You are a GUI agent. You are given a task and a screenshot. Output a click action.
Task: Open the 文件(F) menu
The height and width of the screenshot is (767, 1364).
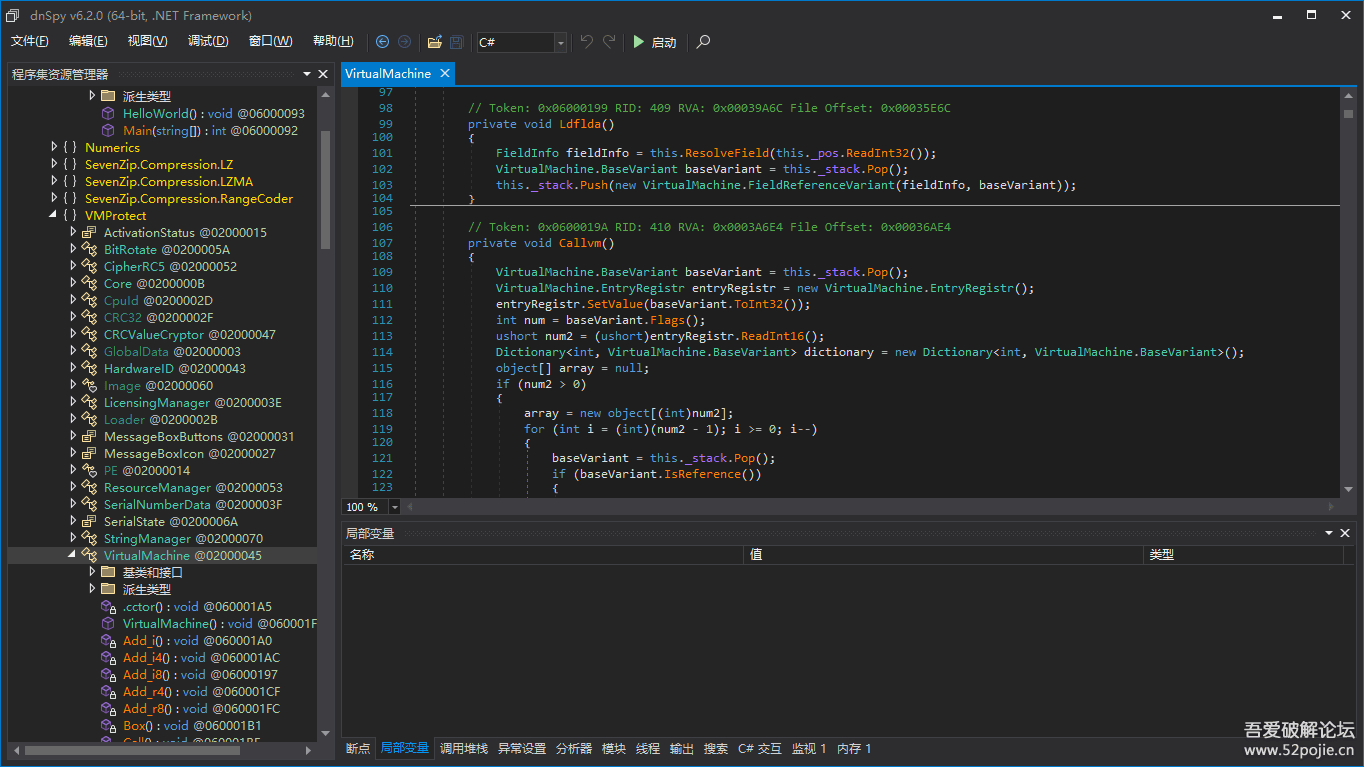click(x=30, y=41)
